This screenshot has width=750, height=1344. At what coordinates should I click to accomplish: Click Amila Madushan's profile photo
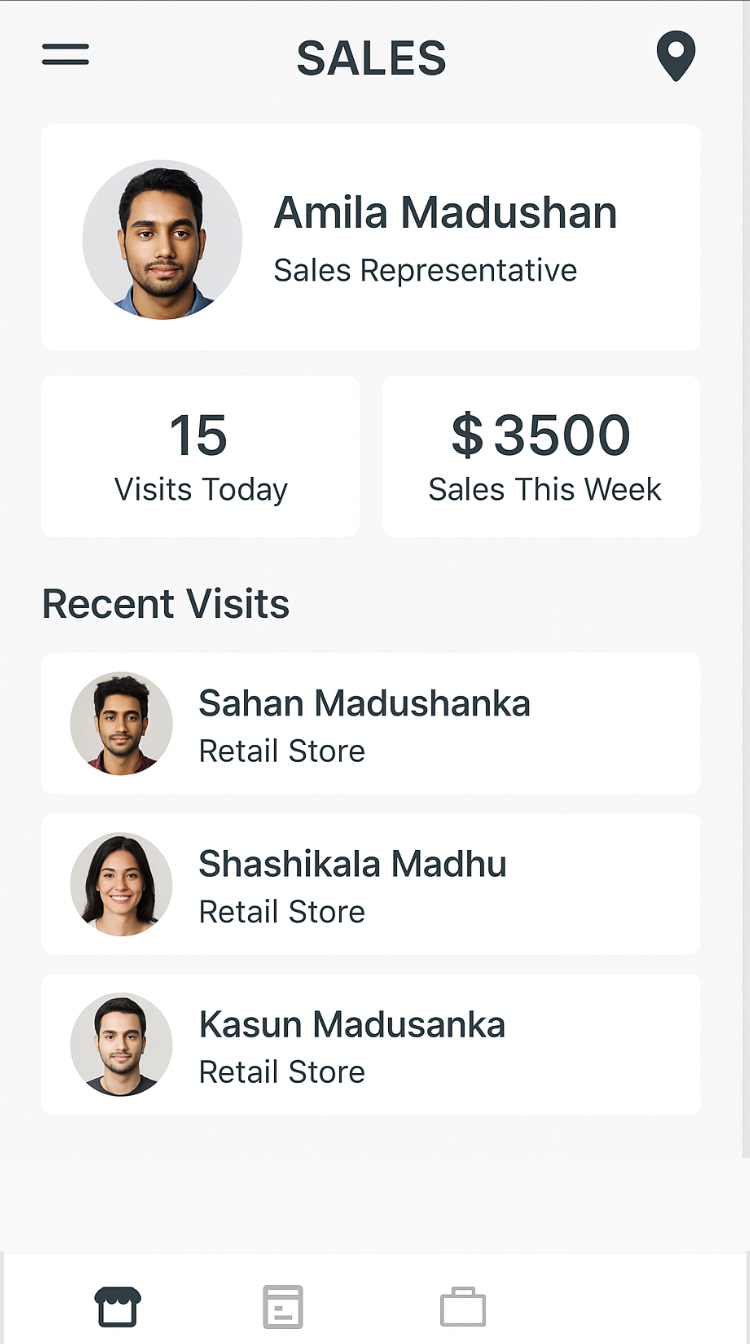[162, 240]
